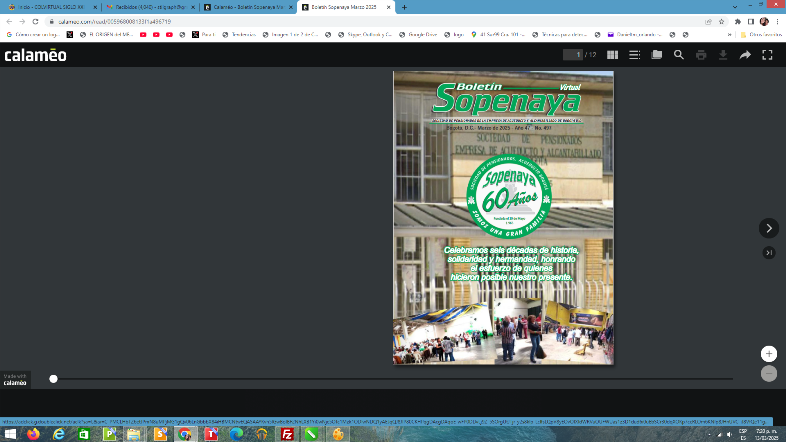Expand the hidden bookmarks overflow chevron

[729, 34]
